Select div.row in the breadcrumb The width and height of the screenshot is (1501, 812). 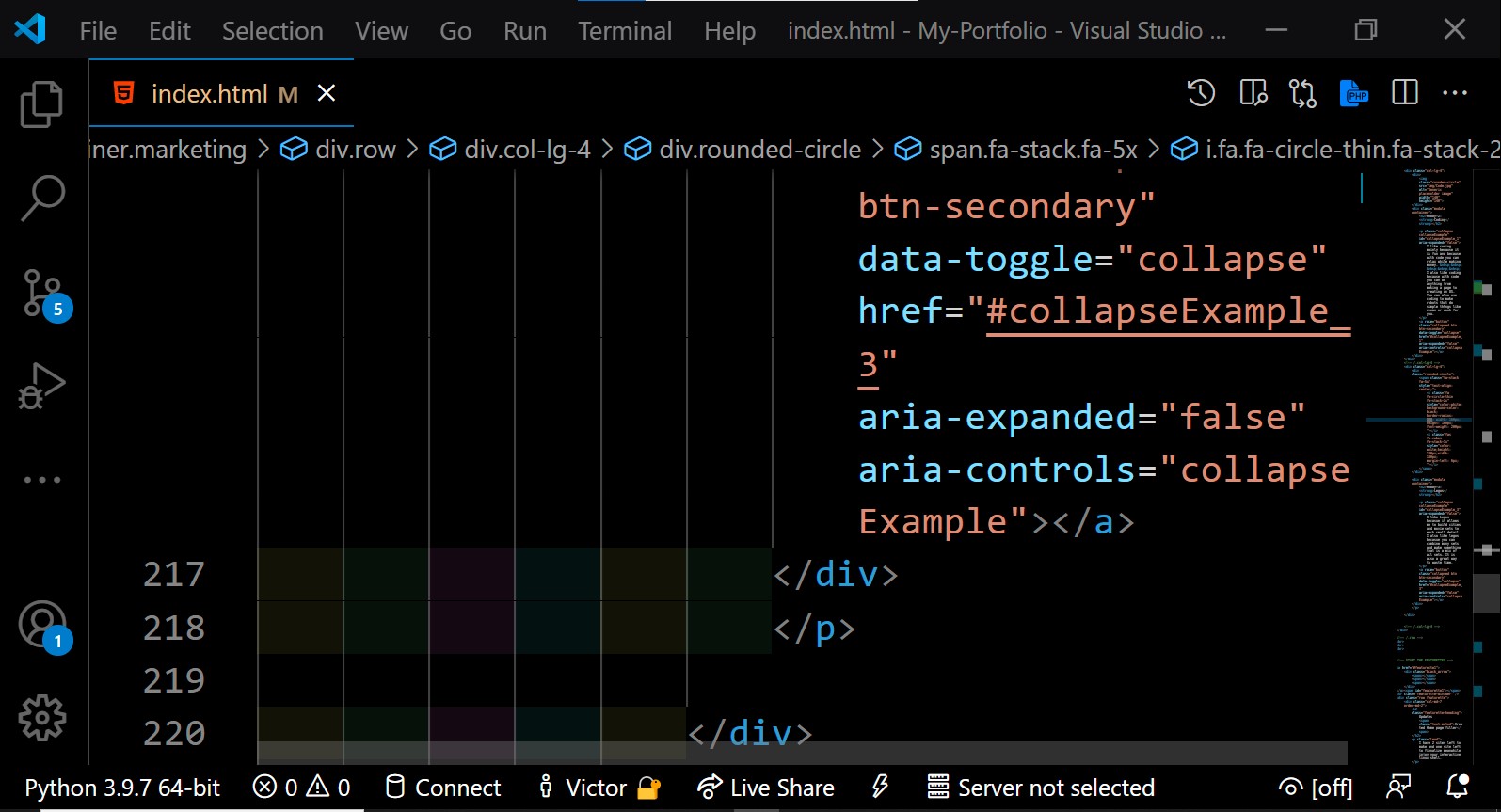[339, 149]
